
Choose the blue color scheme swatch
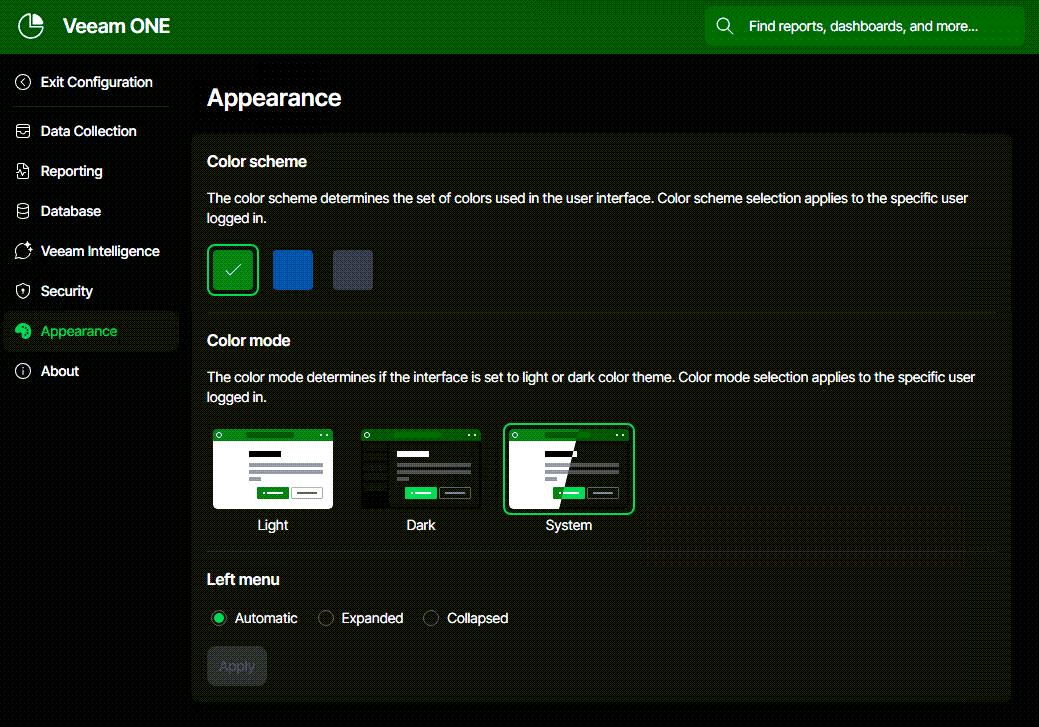(x=293, y=270)
